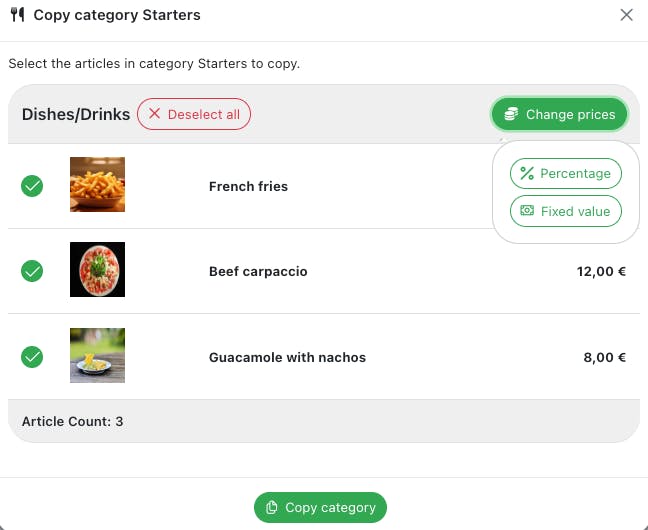The width and height of the screenshot is (648, 530).
Task: Confirm with the Copy category button
Action: (320, 507)
